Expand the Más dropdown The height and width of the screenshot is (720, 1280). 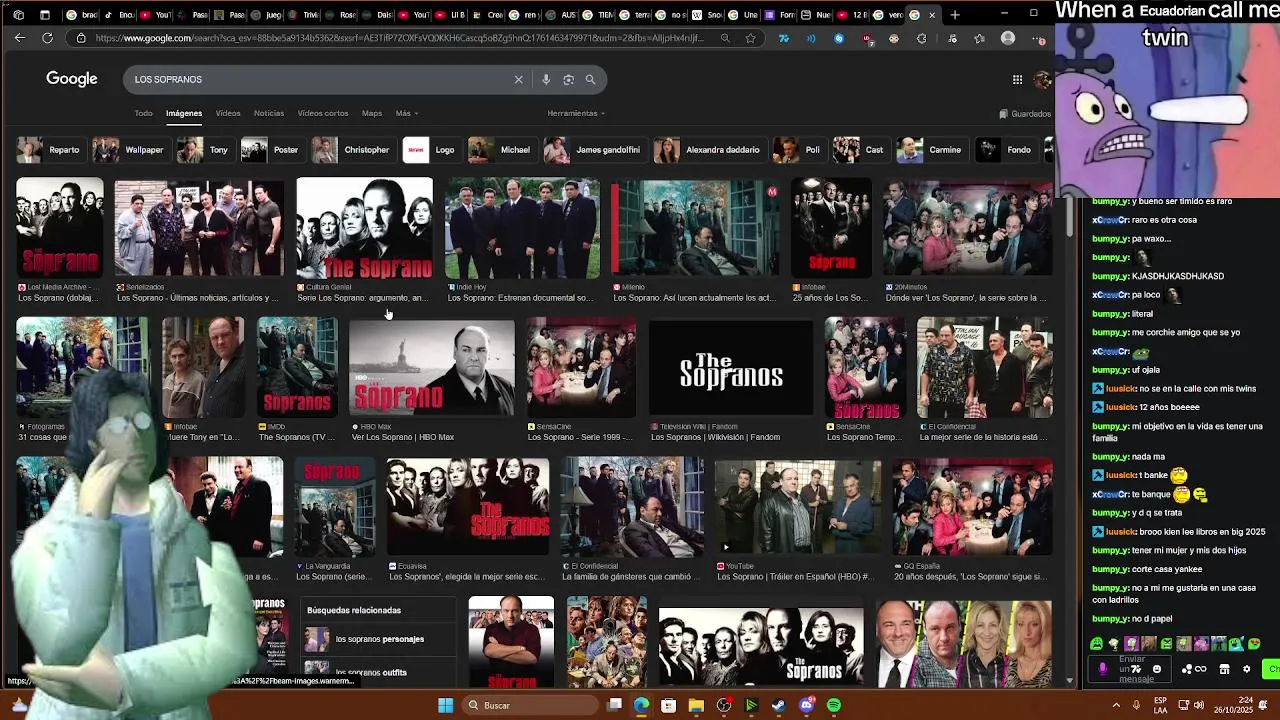coord(406,113)
